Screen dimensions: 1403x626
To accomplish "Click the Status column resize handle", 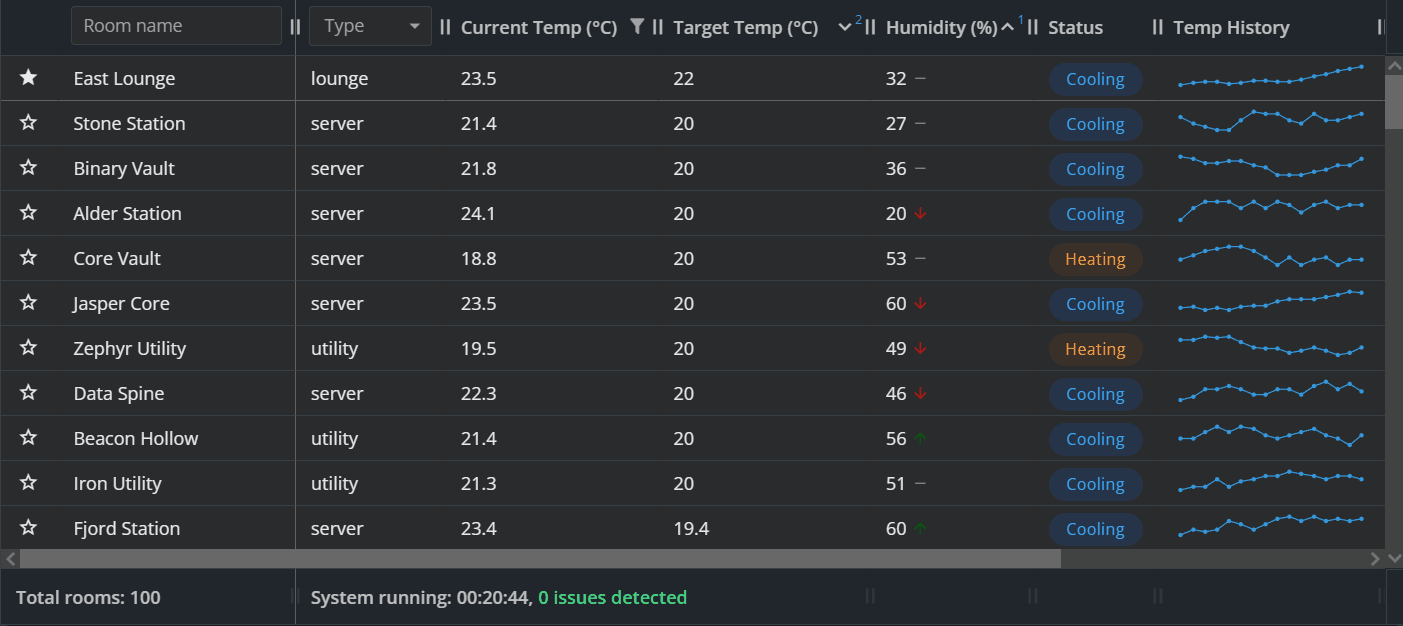I will point(1158,27).
